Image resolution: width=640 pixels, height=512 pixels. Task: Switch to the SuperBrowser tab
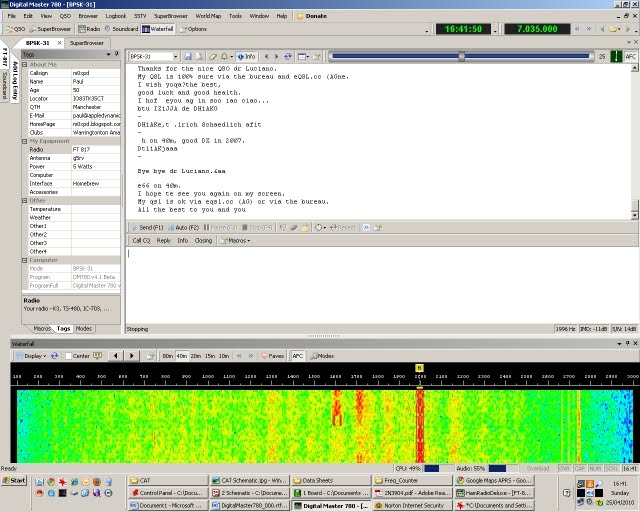point(87,43)
